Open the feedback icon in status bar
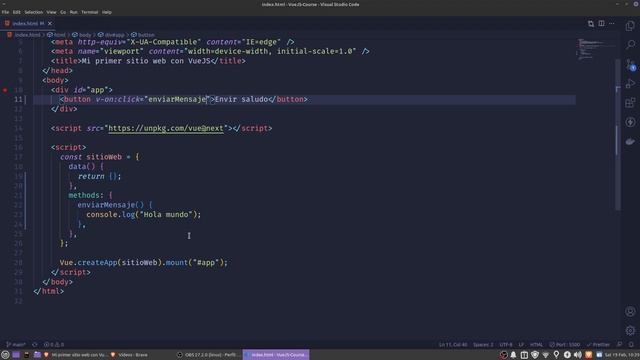Viewport: 640px width, 360px height. coord(620,344)
